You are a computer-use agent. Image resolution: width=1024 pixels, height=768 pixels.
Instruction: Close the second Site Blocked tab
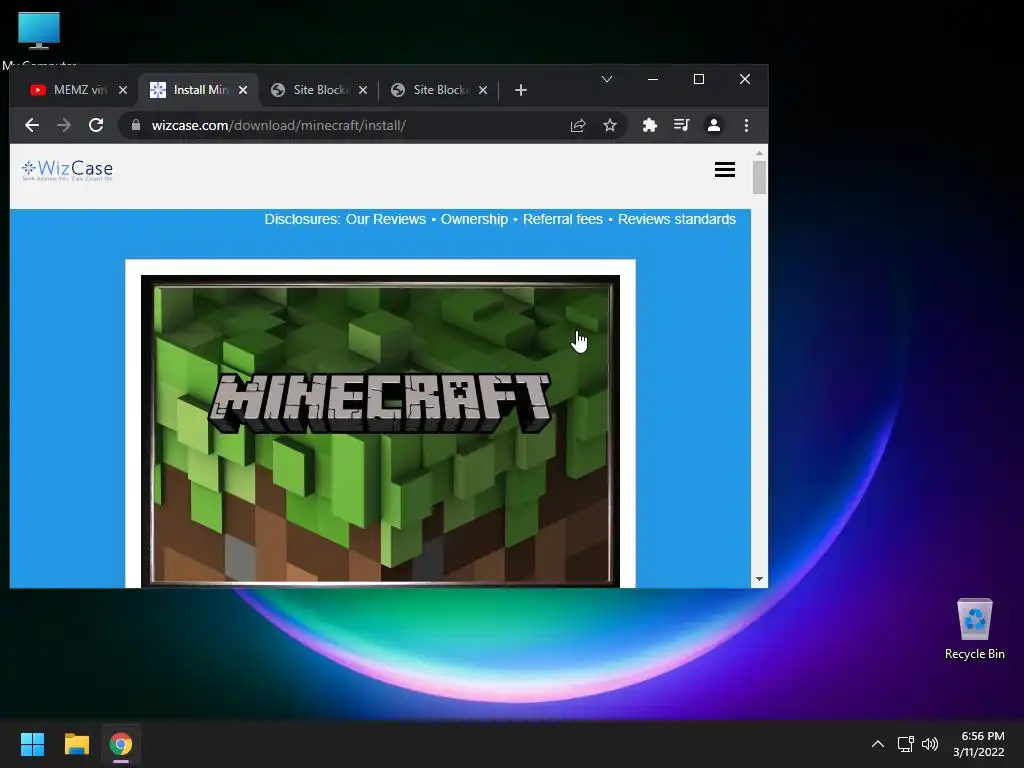point(483,90)
